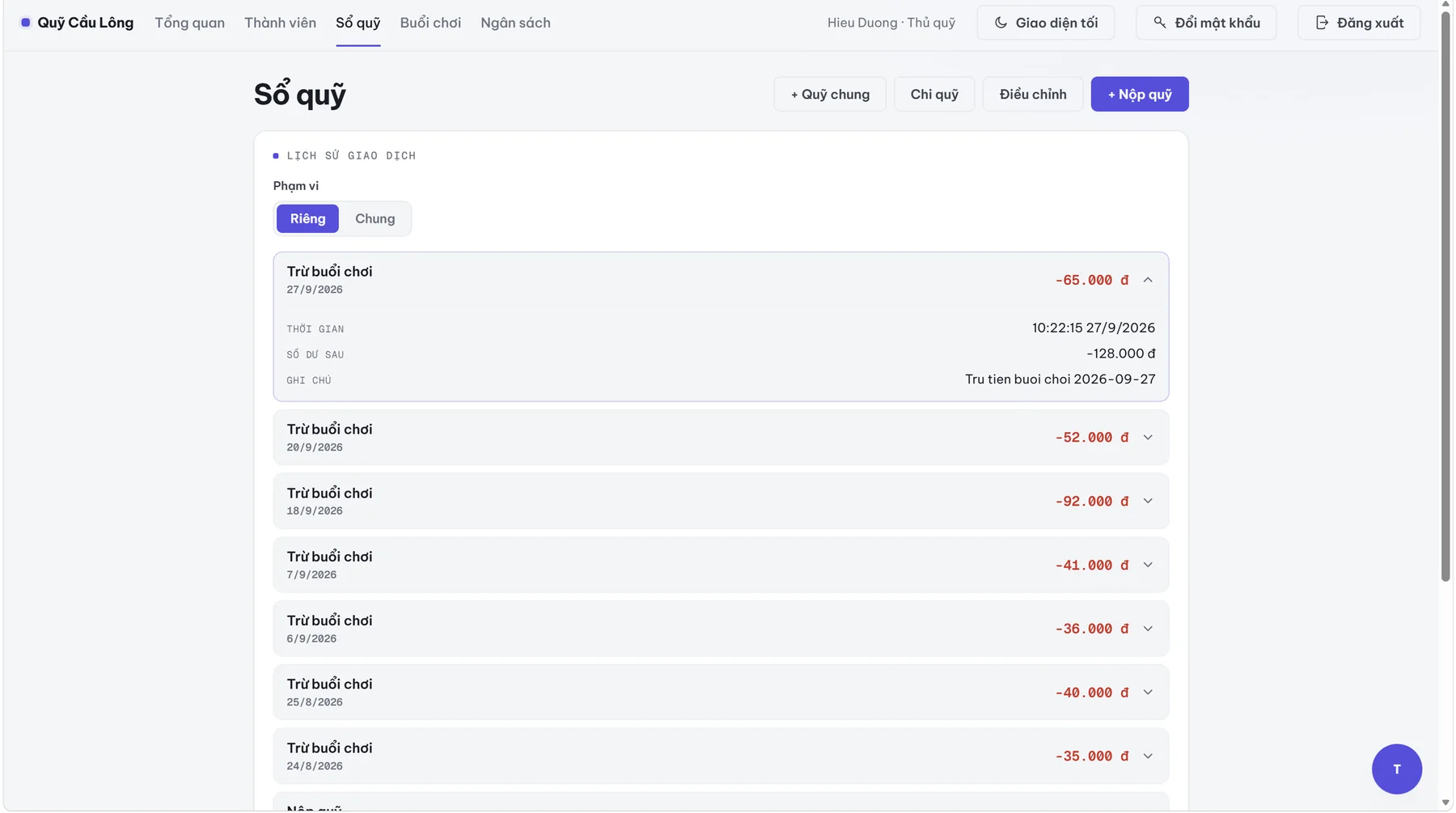Click the scrollbar down arrow

[x=1446, y=803]
